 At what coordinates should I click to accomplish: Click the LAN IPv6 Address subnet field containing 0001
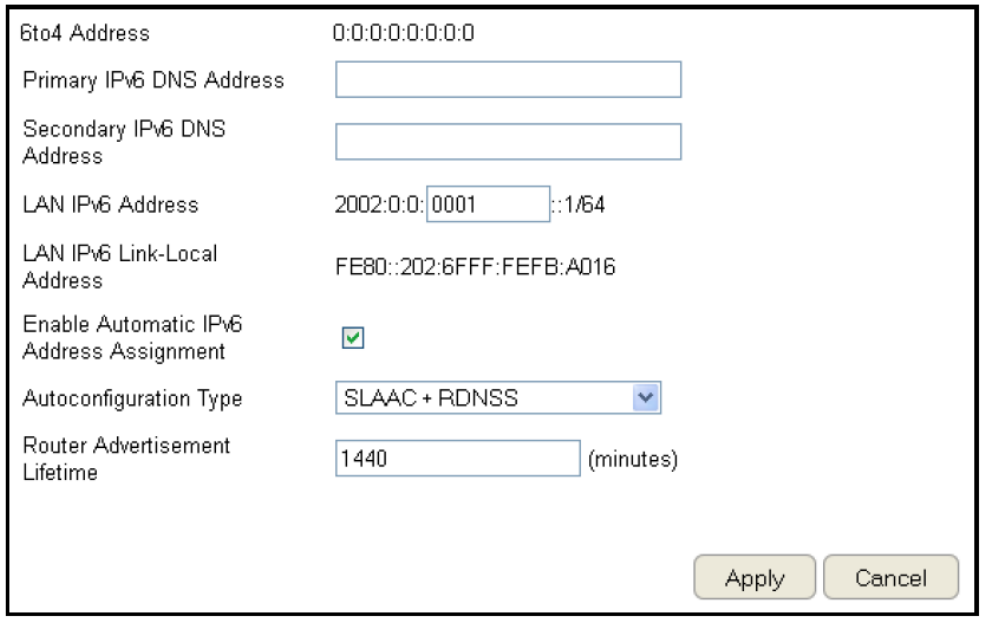pos(488,205)
